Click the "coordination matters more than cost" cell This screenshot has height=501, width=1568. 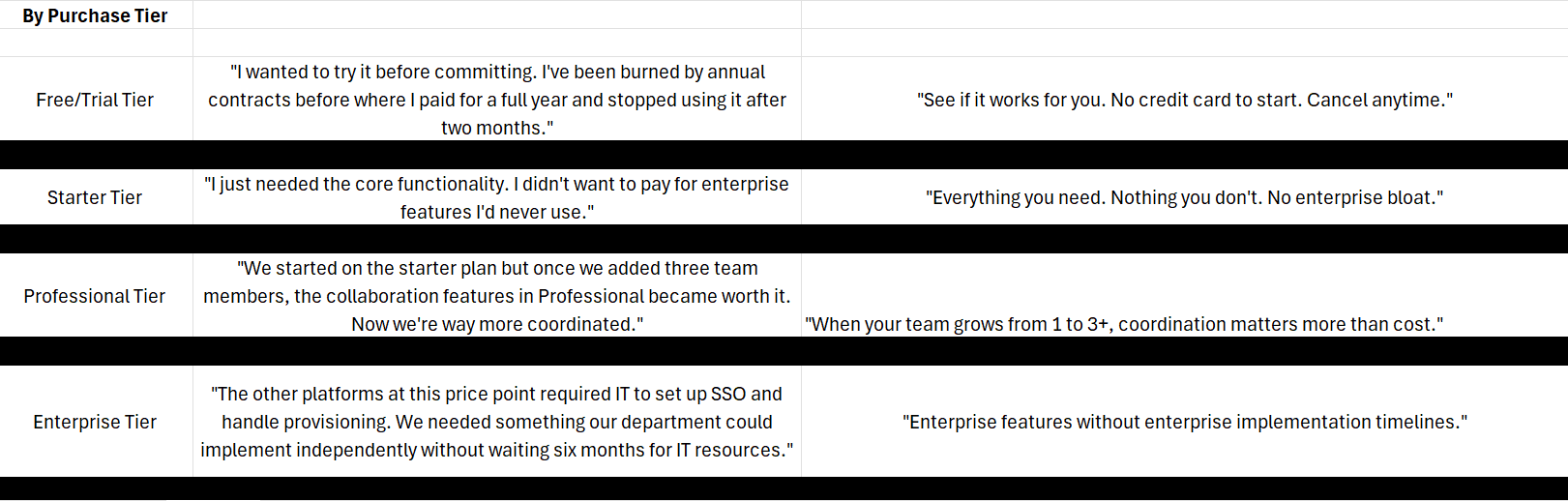(x=1124, y=324)
